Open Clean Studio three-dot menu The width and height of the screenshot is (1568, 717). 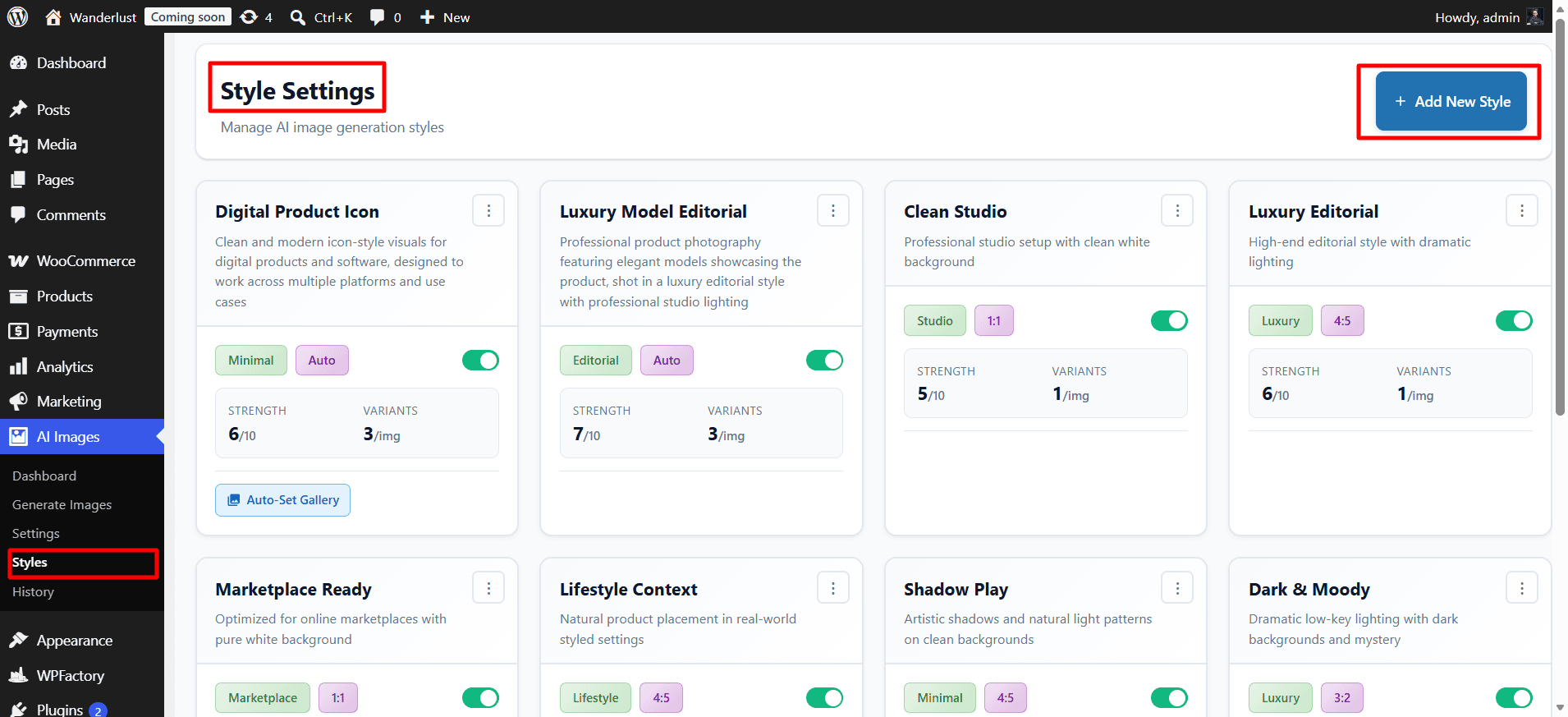(1177, 211)
